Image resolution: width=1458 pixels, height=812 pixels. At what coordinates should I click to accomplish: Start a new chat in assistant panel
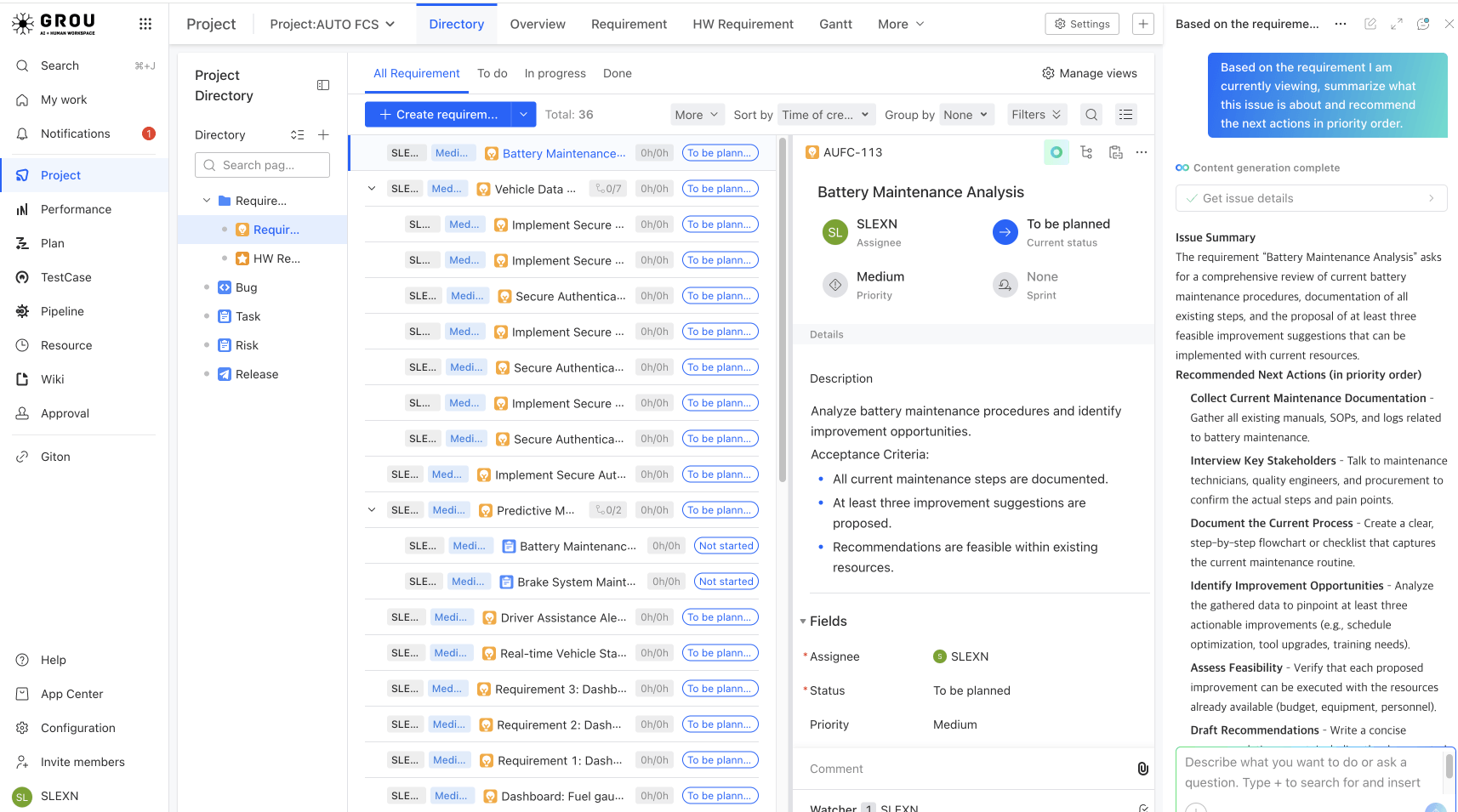pyautogui.click(x=1370, y=24)
